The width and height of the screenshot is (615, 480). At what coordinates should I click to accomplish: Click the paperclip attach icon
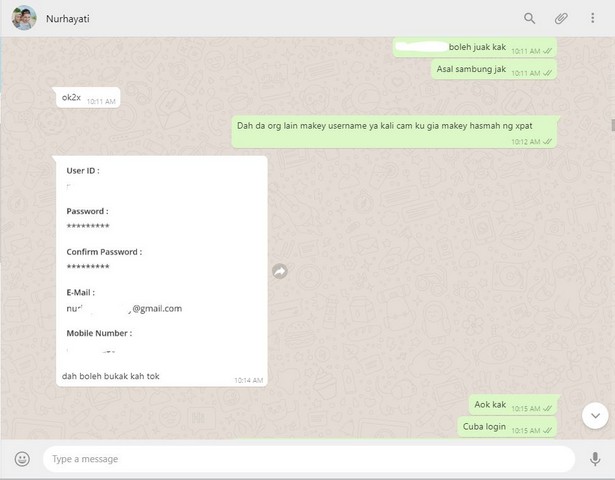[x=561, y=18]
